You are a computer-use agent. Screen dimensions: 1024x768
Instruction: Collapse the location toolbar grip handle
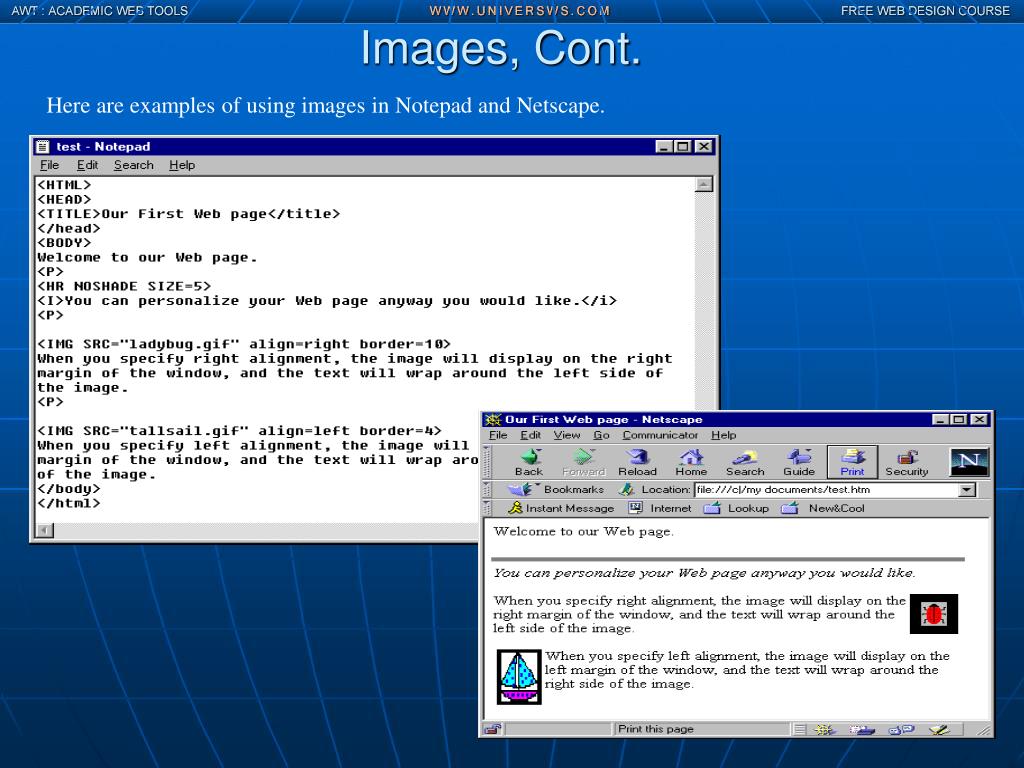pos(487,489)
